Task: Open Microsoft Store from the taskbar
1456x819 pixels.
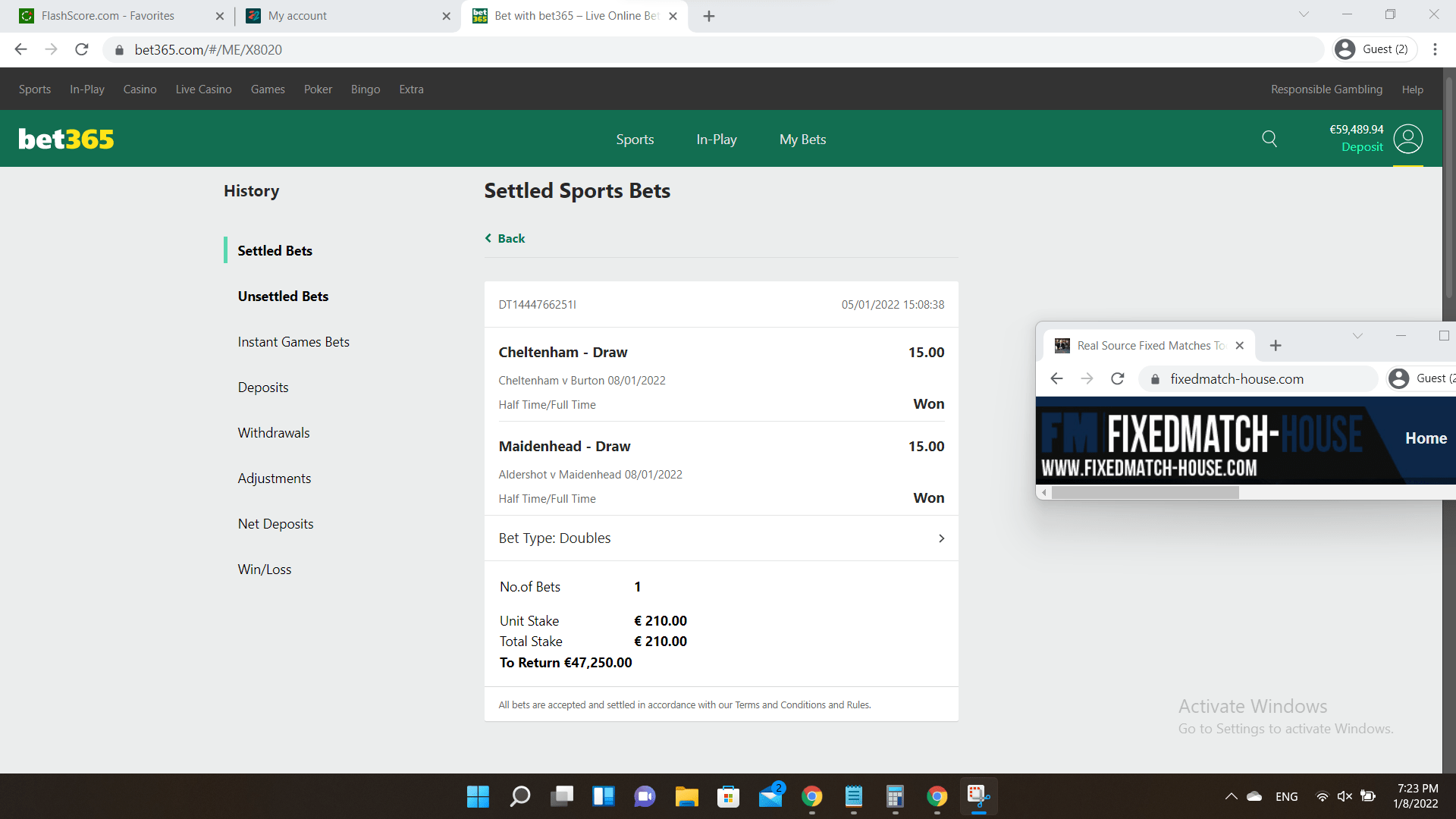Action: point(728,796)
